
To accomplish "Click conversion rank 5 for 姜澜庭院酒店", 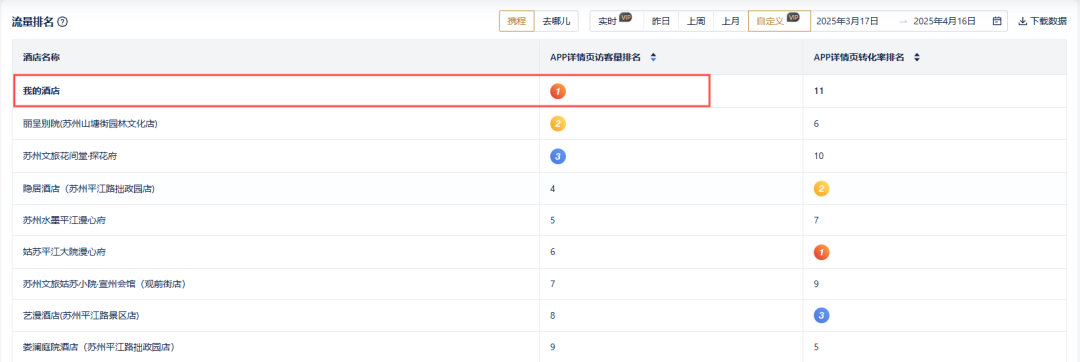I will pyautogui.click(x=816, y=348).
